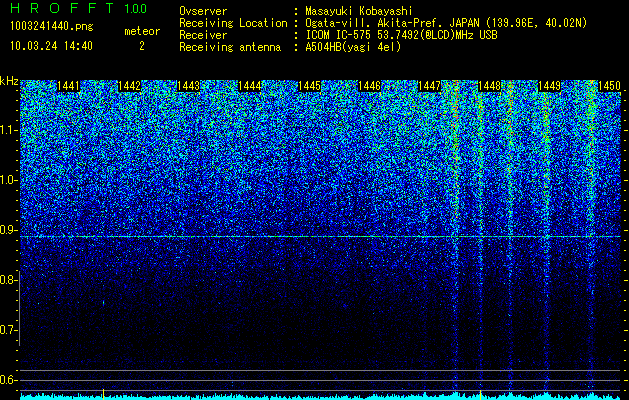This screenshot has width=629, height=400.
Task: Click the Ovserver label
Action: click(x=203, y=11)
